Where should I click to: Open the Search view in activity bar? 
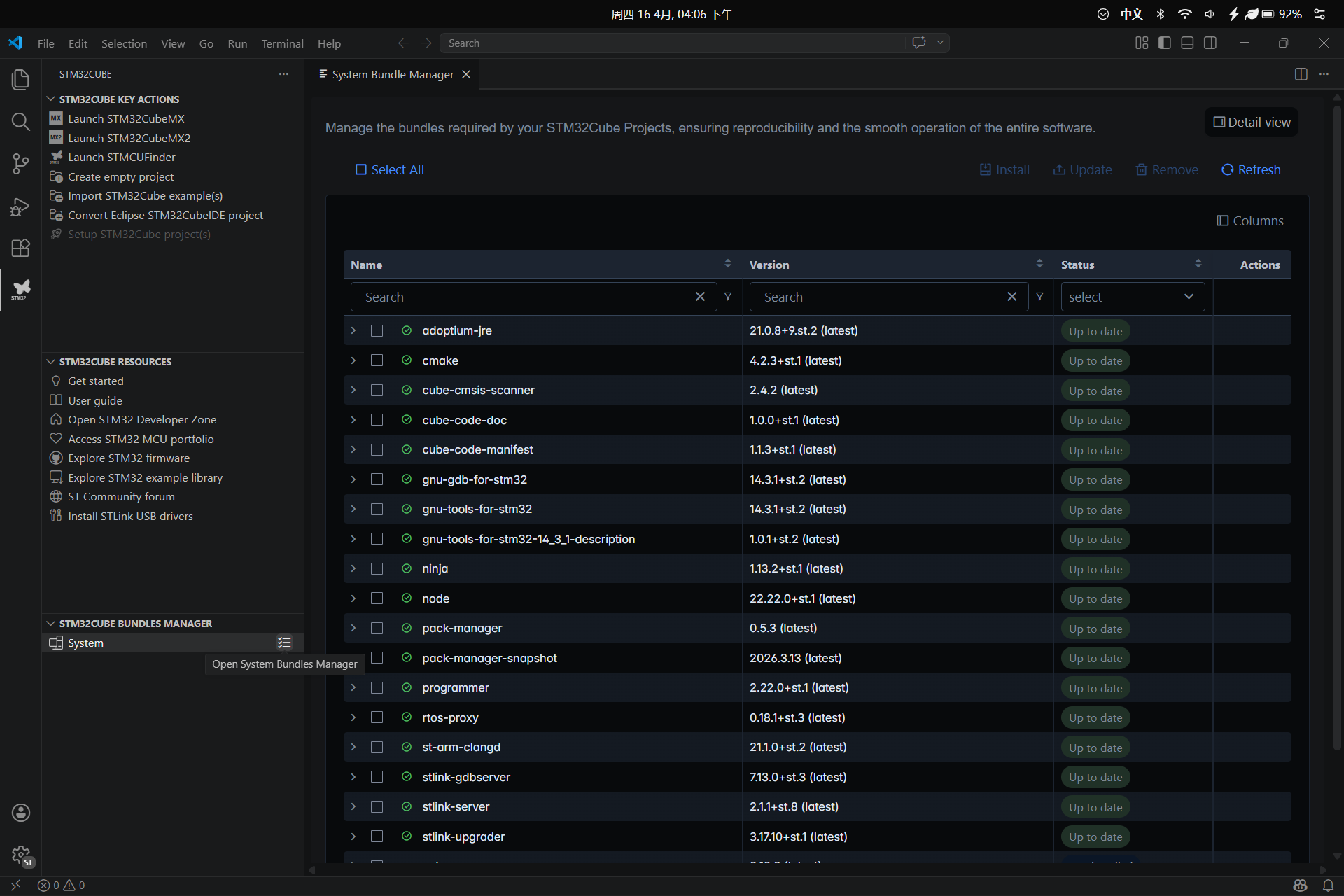point(20,122)
